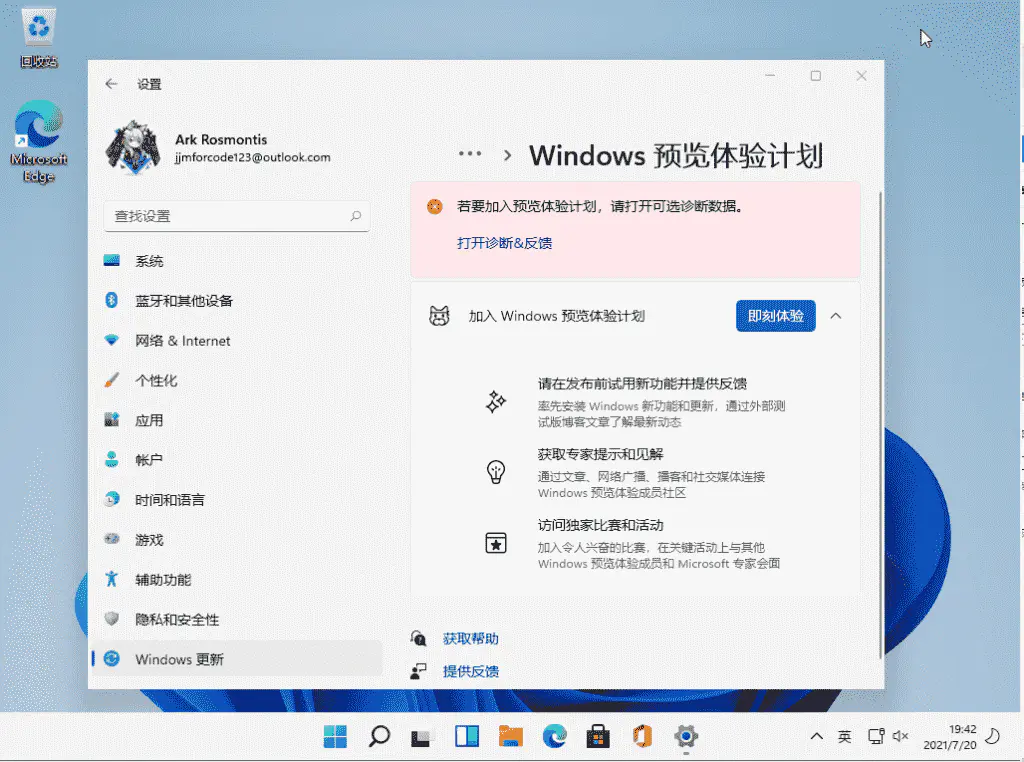Open notifications moon icon in the tray

point(992,737)
